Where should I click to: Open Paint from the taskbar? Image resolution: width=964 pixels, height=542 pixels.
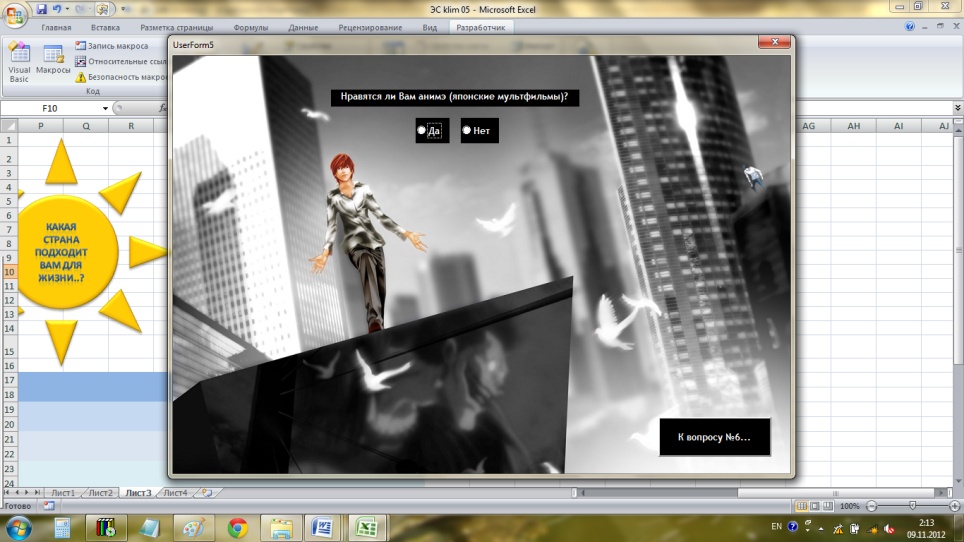point(193,528)
